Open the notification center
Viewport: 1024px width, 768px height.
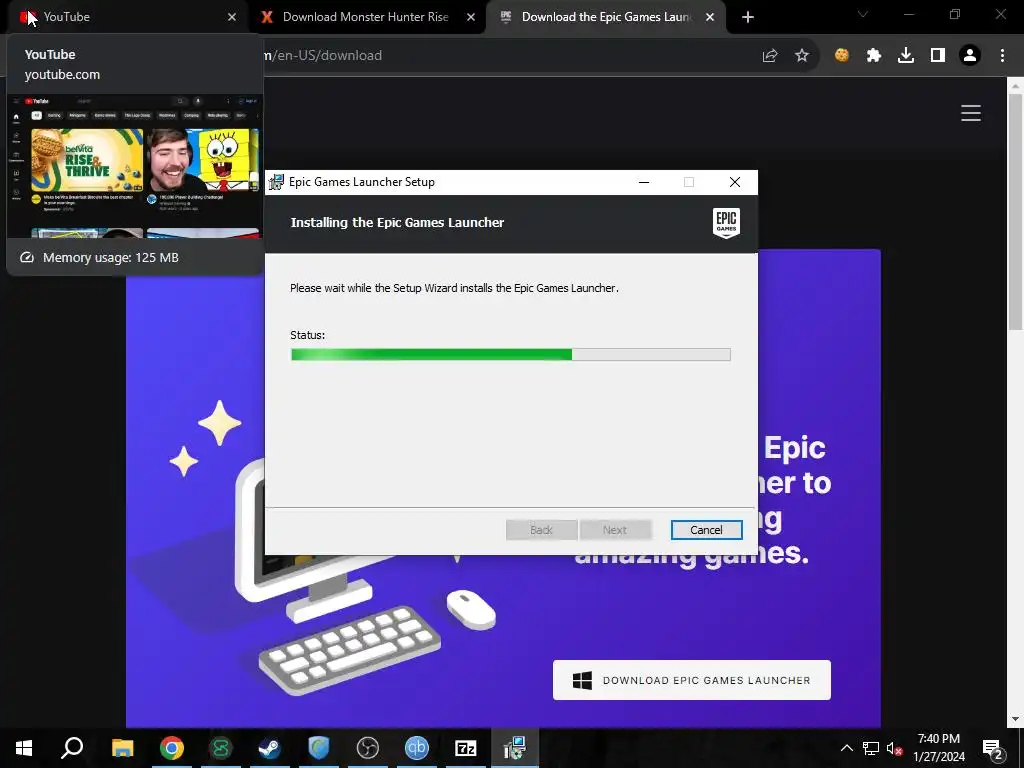pos(993,748)
